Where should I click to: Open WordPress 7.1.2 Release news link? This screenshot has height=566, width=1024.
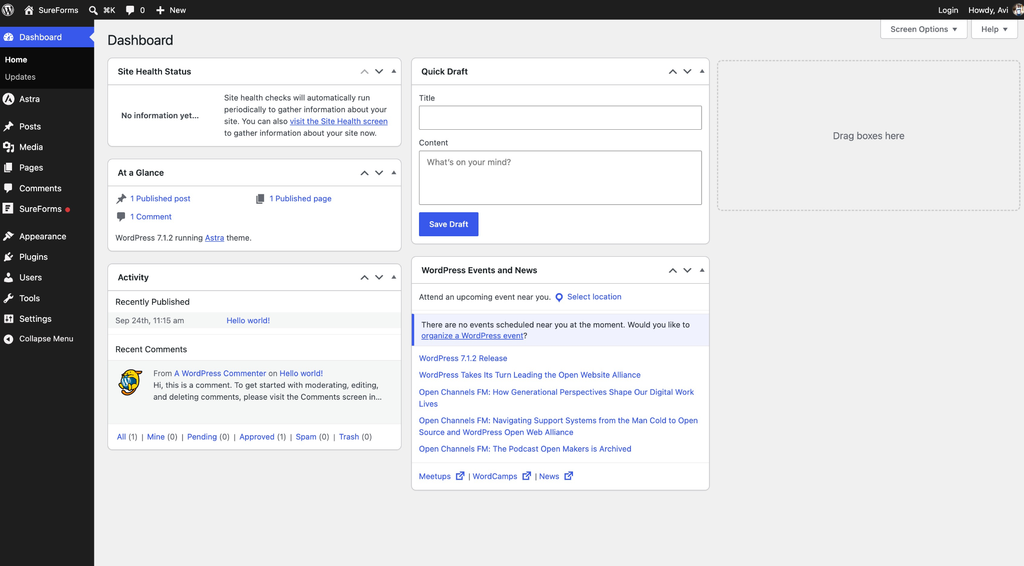463,358
